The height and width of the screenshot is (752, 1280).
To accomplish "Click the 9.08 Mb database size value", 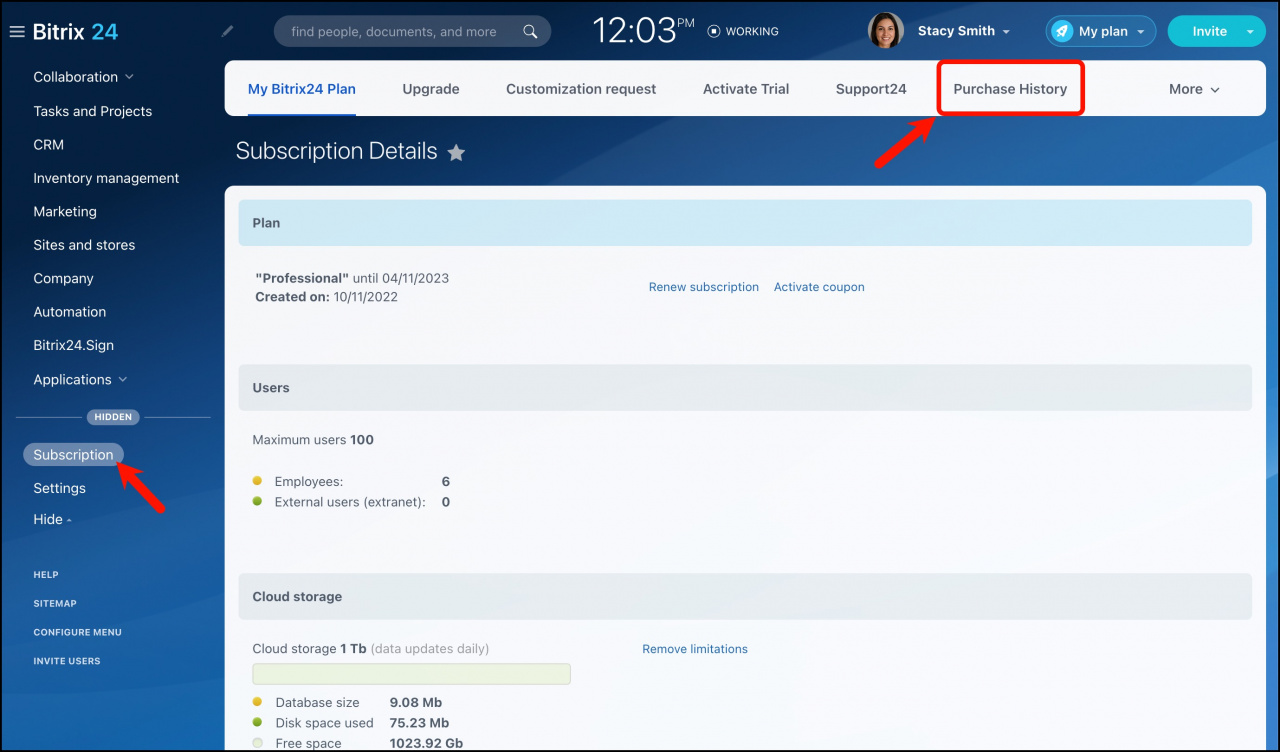I will [x=416, y=703].
